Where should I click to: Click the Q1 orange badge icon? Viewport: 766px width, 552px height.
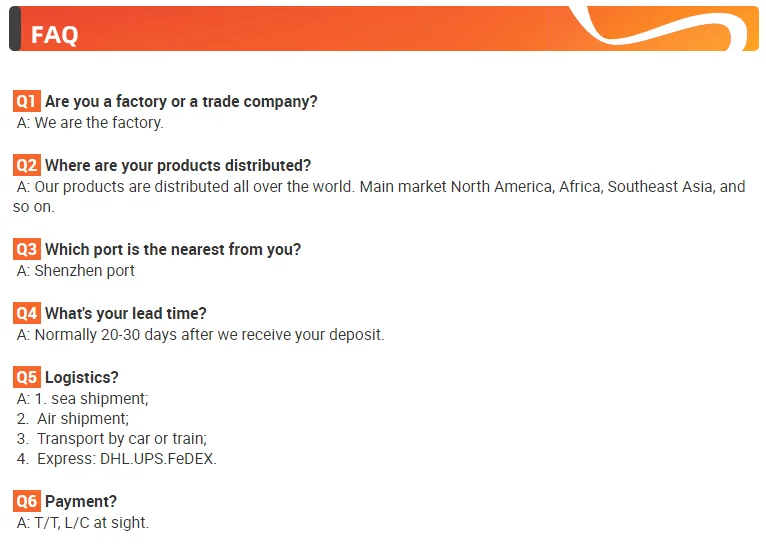[x=26, y=101]
